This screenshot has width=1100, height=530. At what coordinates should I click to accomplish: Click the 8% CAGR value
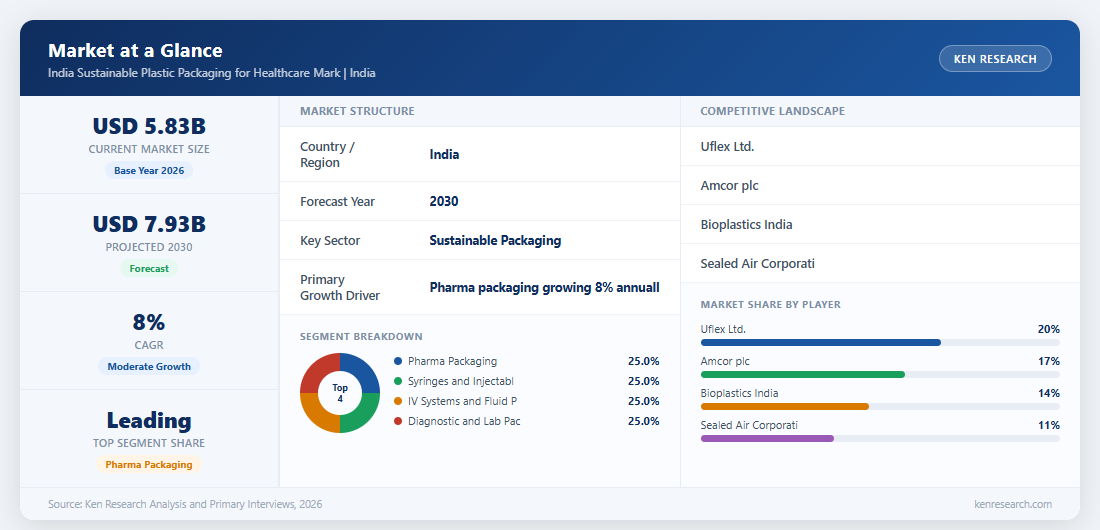click(x=149, y=322)
